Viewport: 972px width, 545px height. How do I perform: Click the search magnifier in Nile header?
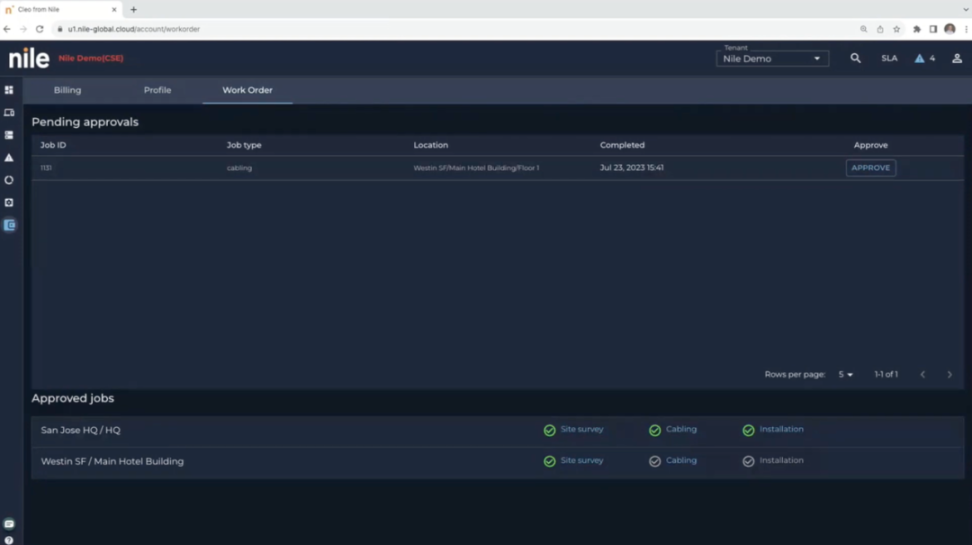(x=855, y=59)
